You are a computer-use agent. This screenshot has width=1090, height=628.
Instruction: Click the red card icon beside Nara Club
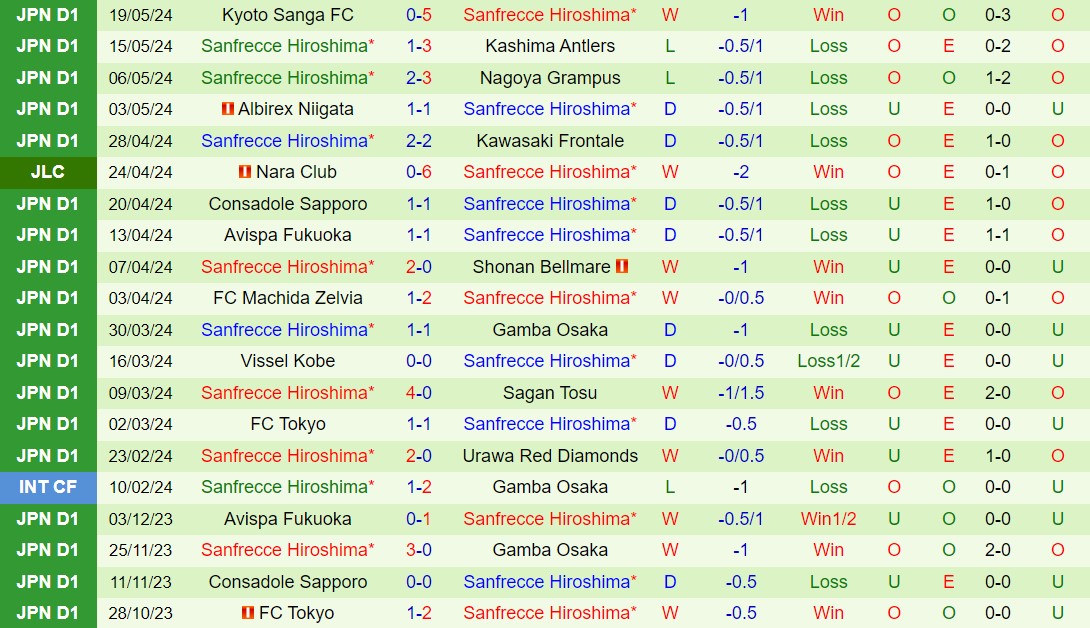(245, 172)
